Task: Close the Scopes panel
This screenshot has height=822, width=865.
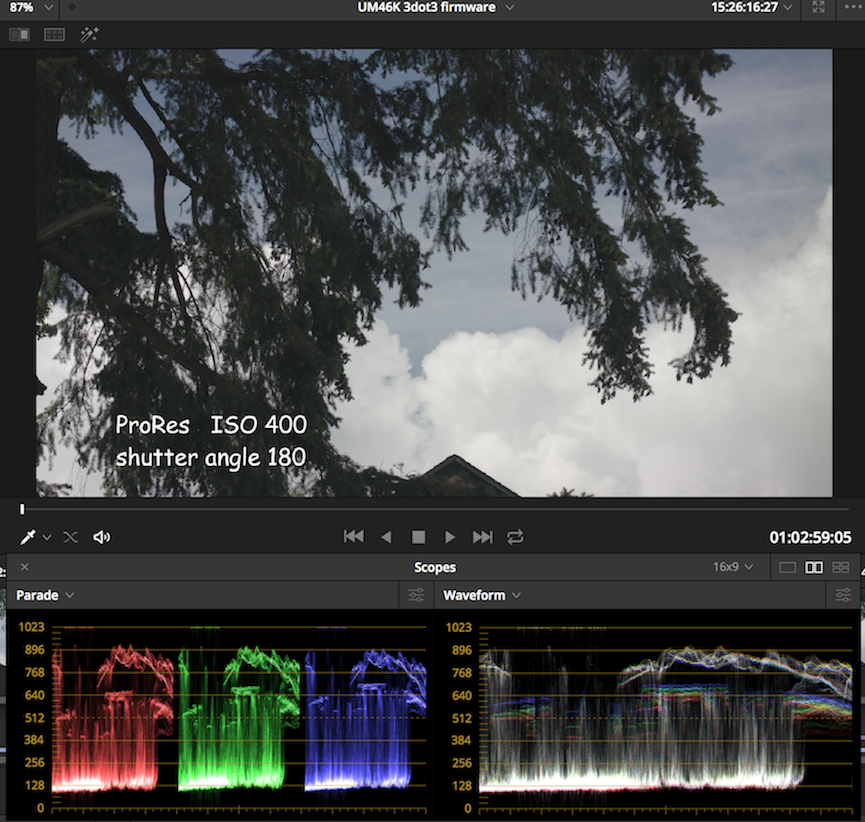Action: click(25, 567)
